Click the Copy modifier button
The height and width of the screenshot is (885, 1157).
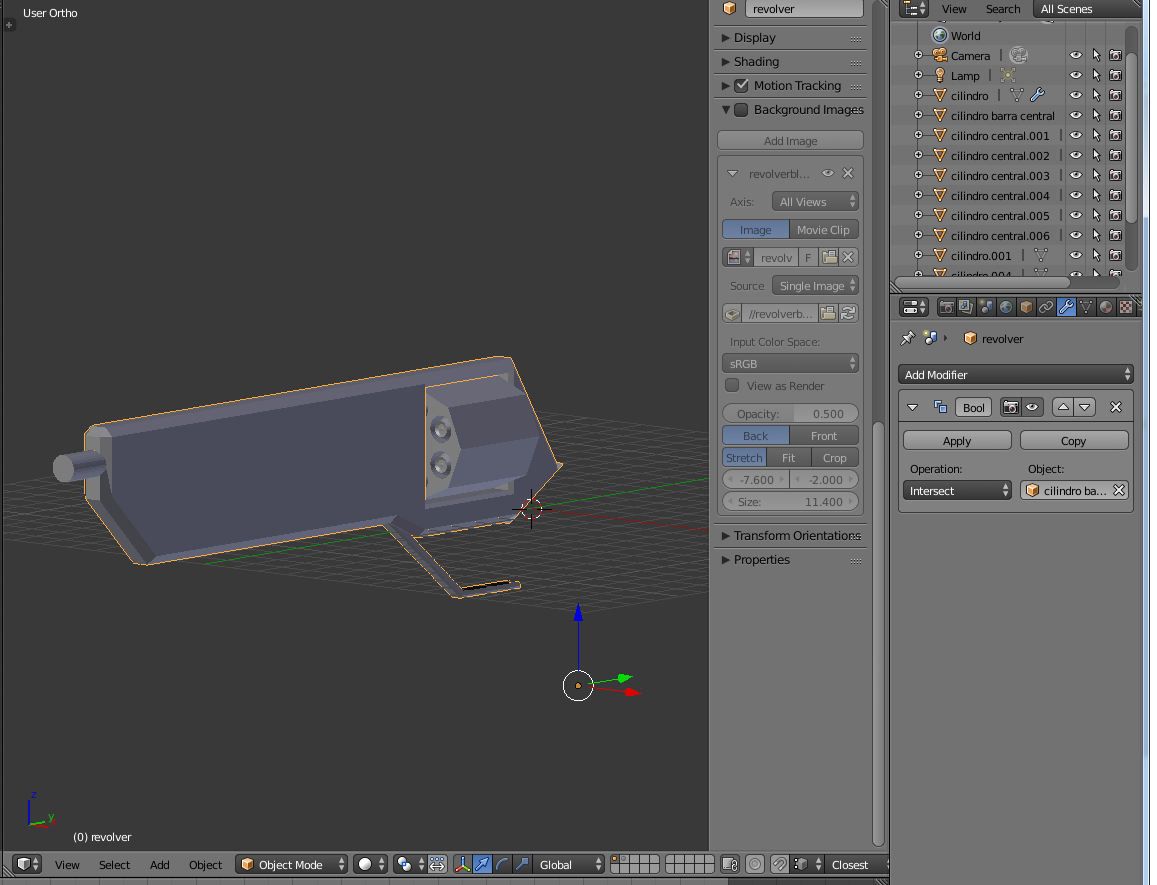(1074, 441)
